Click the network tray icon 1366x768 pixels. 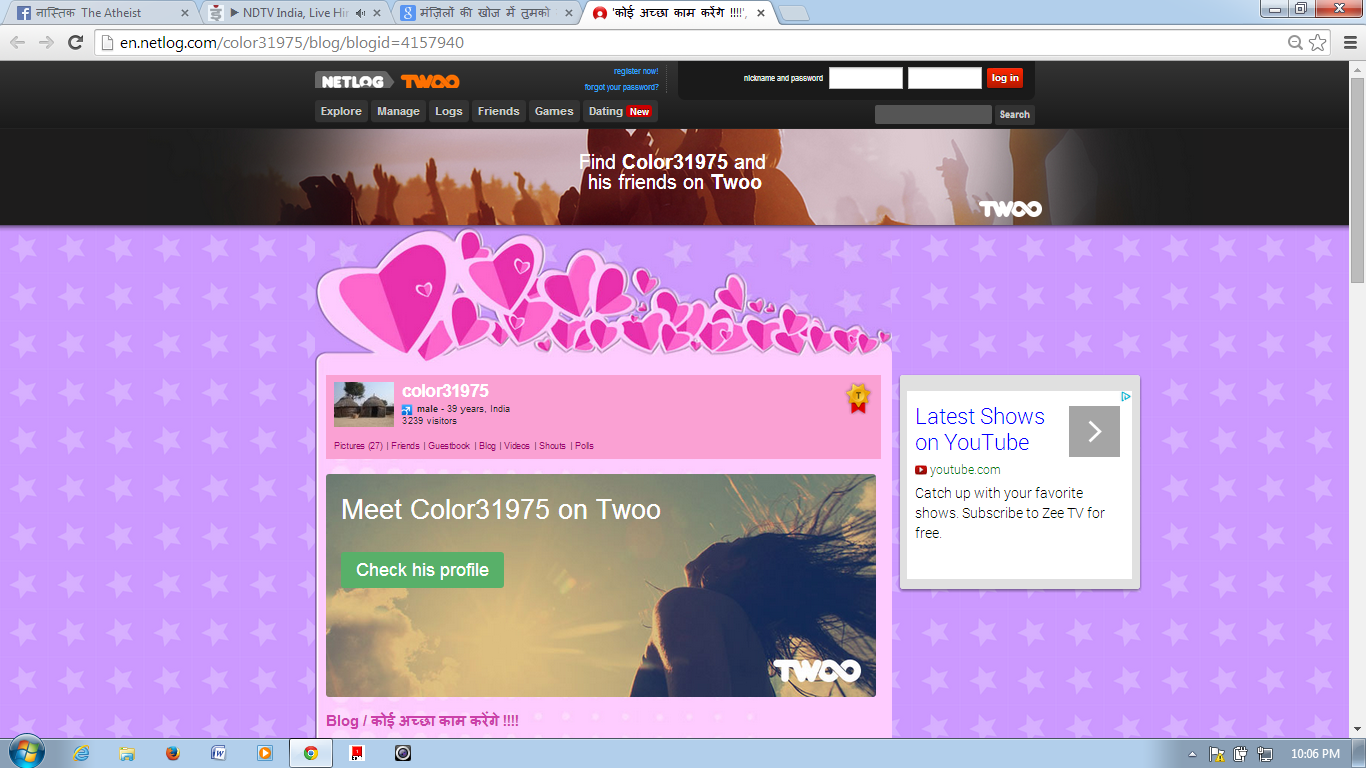(1265, 754)
